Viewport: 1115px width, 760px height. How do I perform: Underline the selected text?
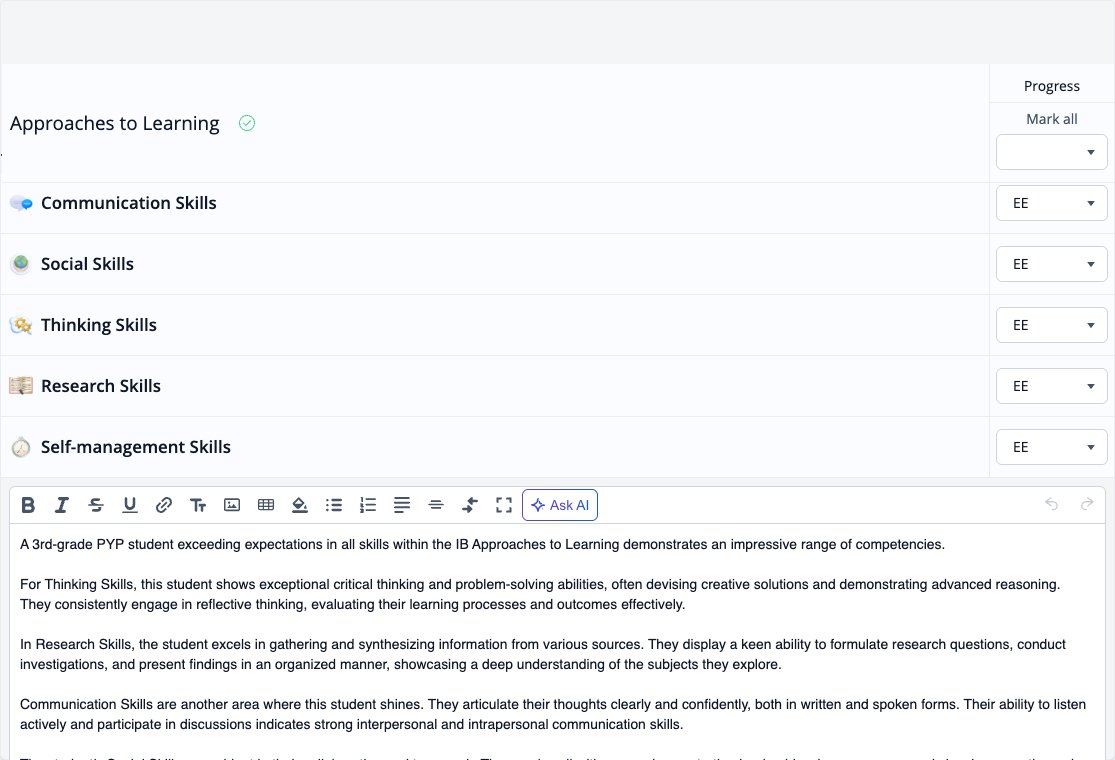pyautogui.click(x=129, y=505)
